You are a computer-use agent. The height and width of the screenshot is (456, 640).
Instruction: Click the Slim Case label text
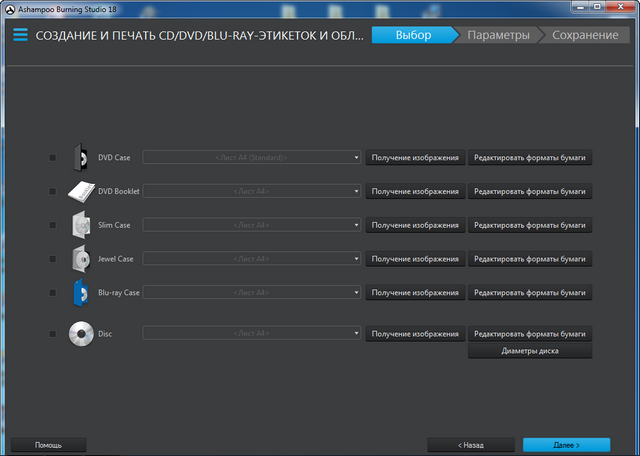click(114, 225)
